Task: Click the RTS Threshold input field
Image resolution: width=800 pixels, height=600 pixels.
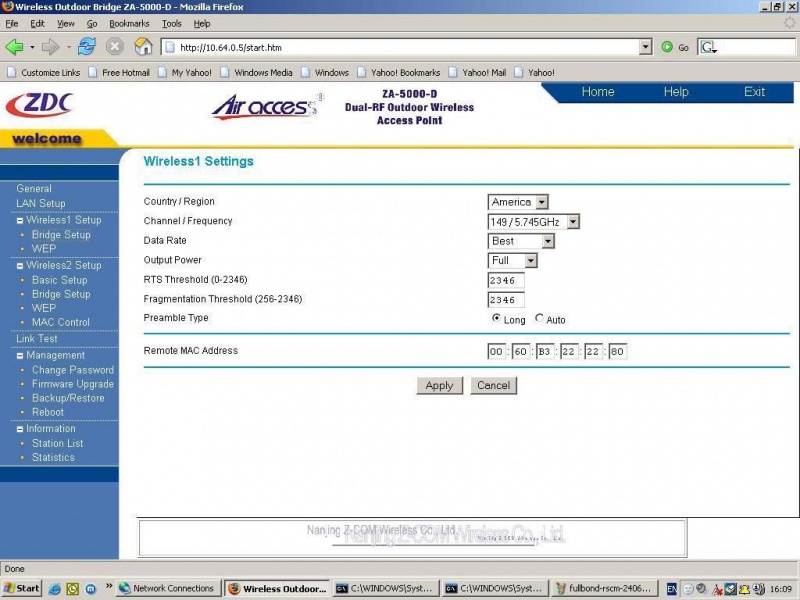Action: point(505,279)
